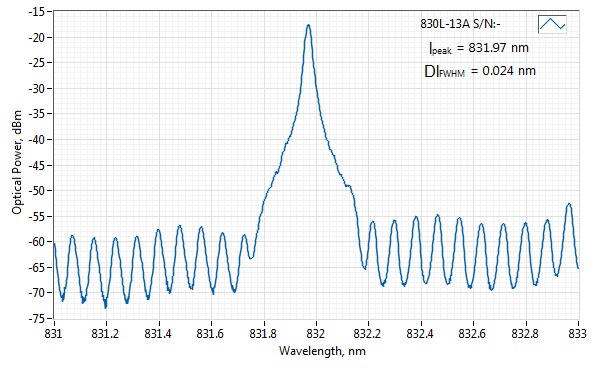This screenshot has width=599, height=370.
Task: Click the main spectral peak near -18 dBm
Action: pos(308,26)
